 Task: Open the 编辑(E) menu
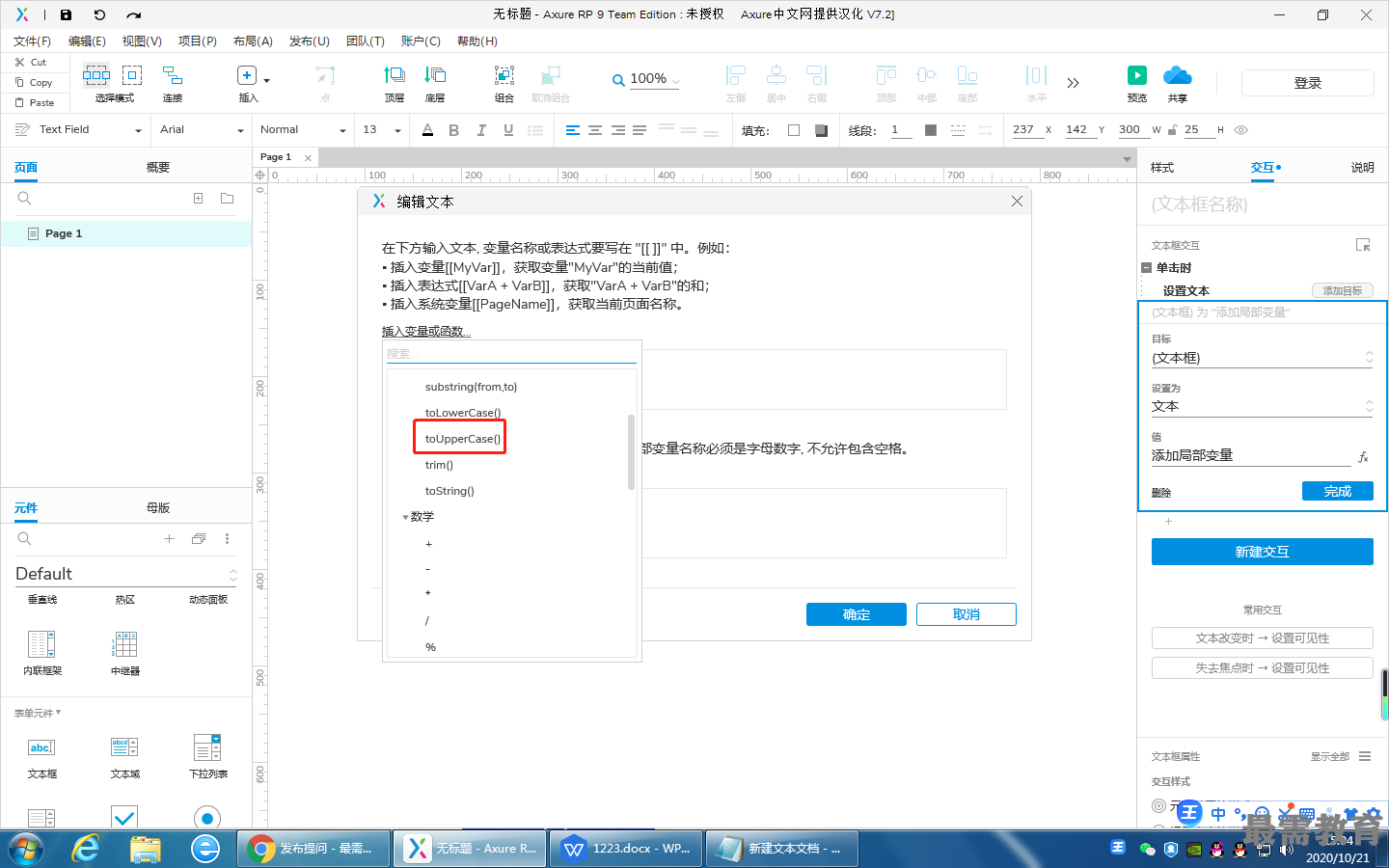(87, 41)
